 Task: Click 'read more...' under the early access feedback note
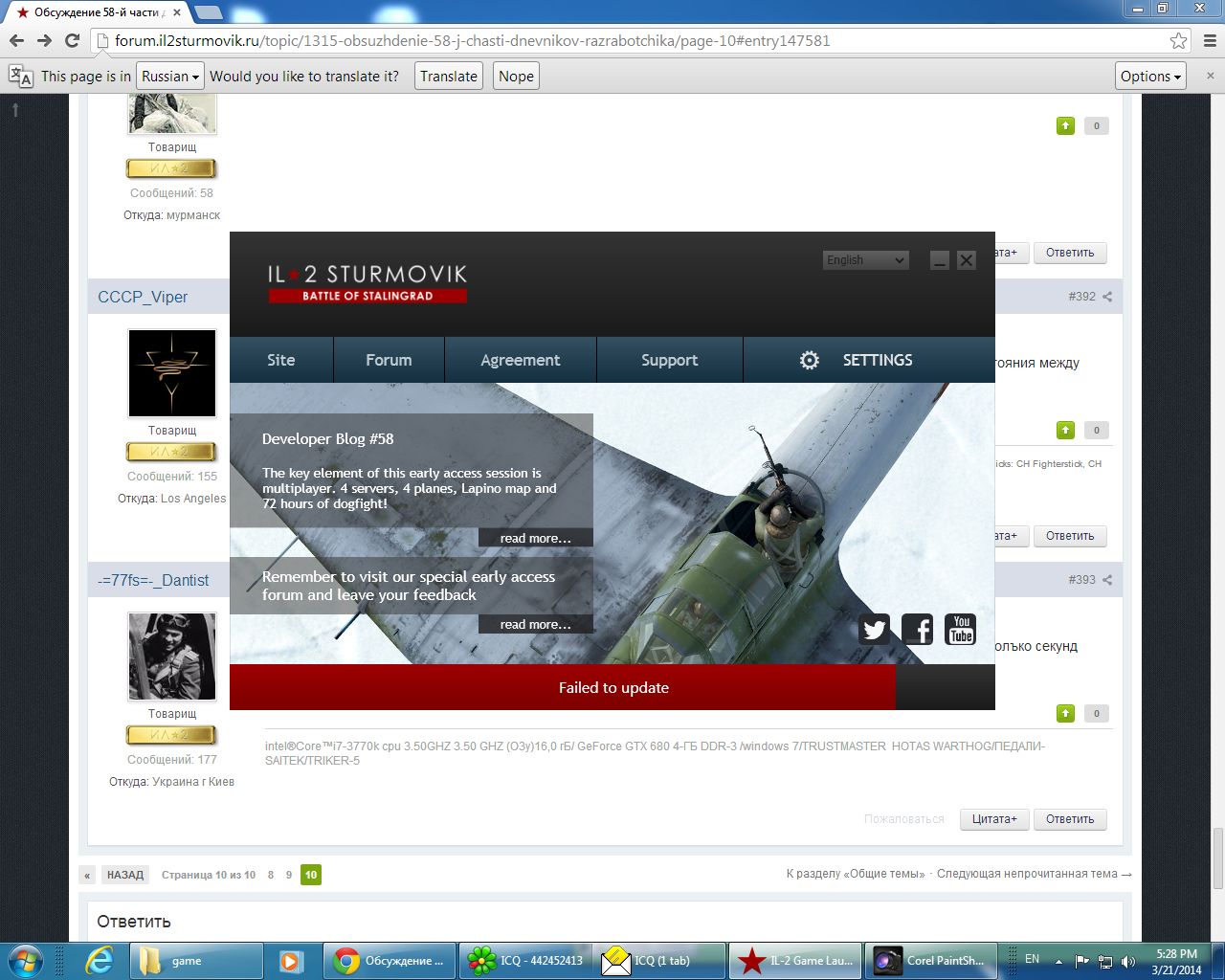click(536, 624)
